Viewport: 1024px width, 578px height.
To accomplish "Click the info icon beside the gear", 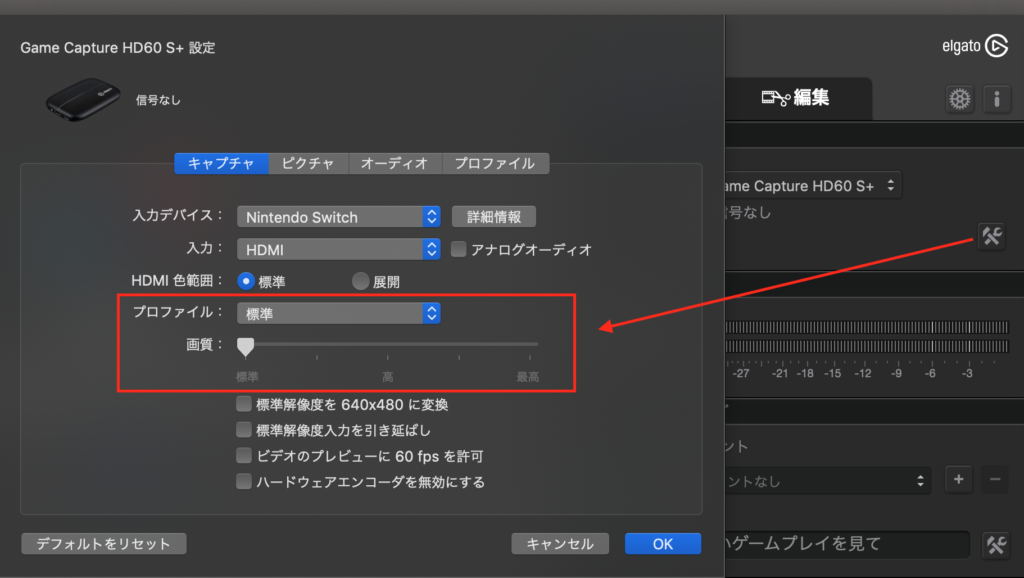I will tap(996, 98).
